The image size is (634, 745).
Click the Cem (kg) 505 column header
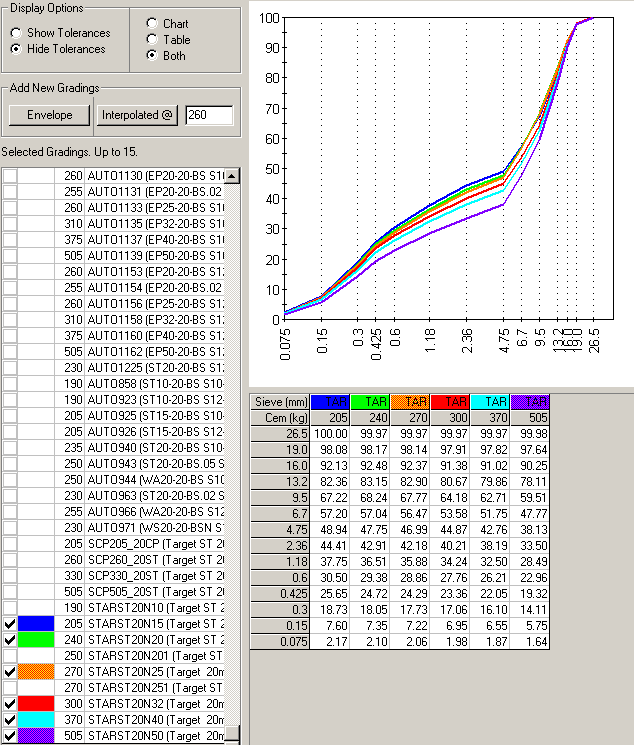tap(530, 417)
